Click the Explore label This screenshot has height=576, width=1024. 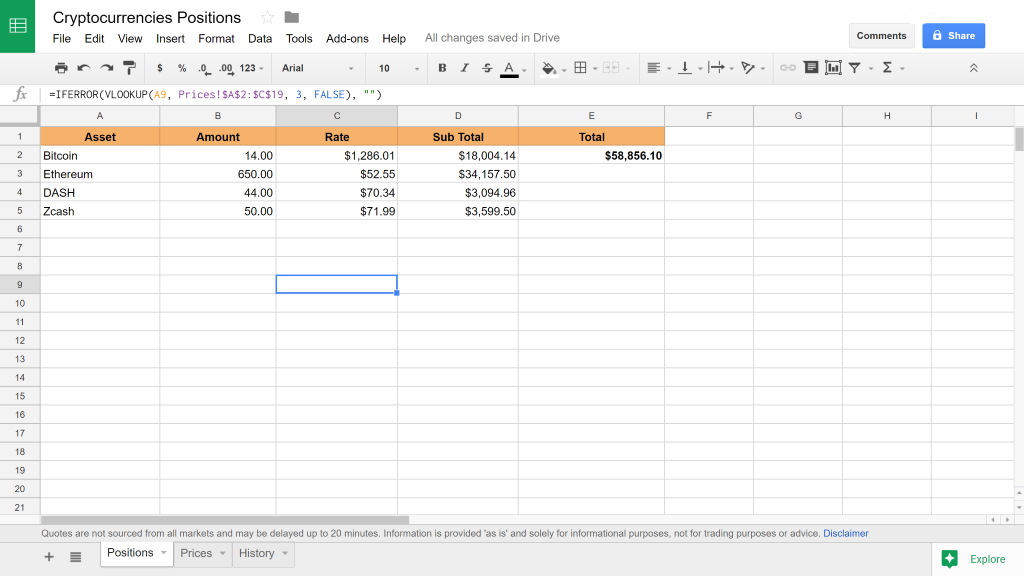click(x=987, y=559)
